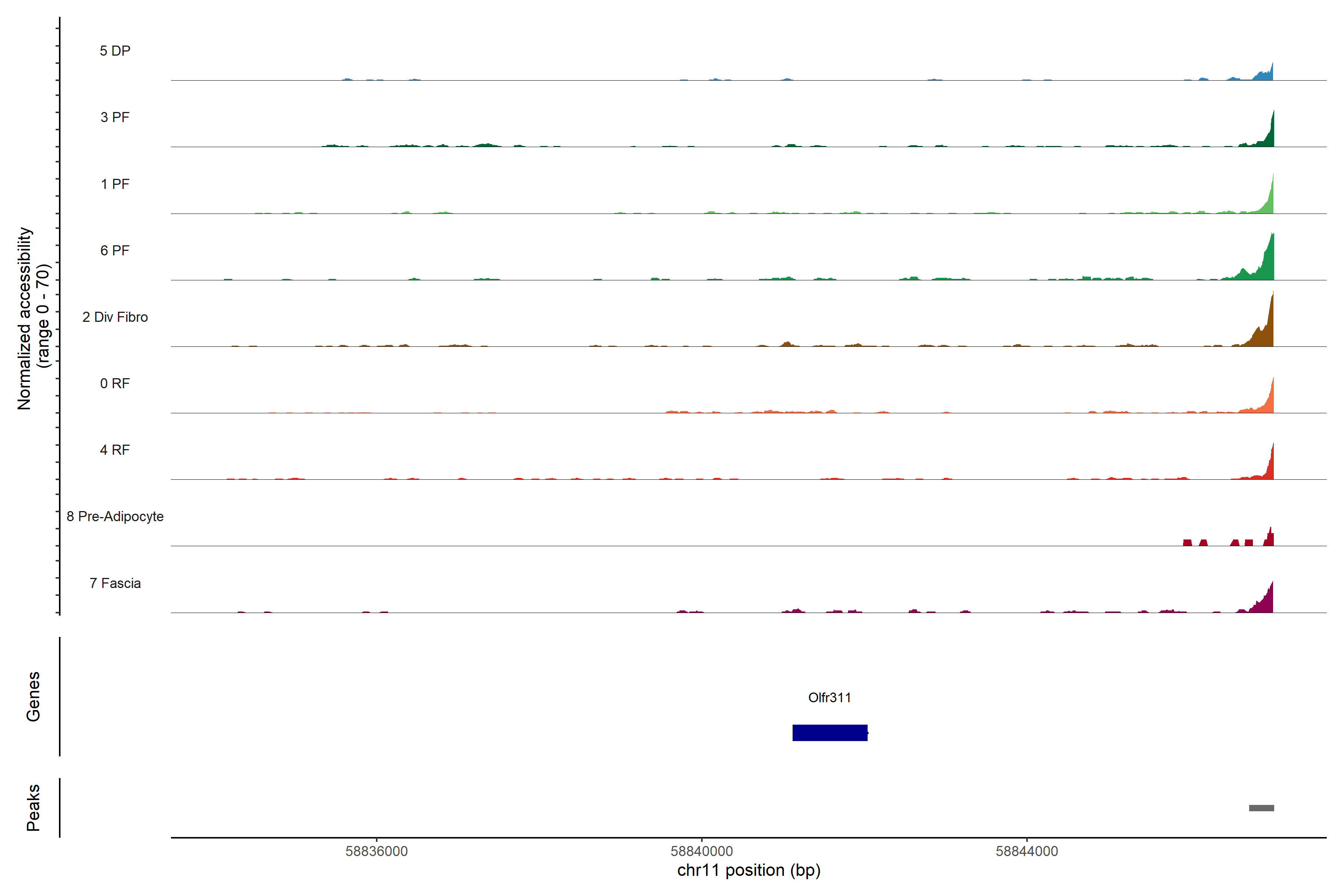Click the Genes panel label
Viewport: 1344px width, 896px height.
(33, 696)
